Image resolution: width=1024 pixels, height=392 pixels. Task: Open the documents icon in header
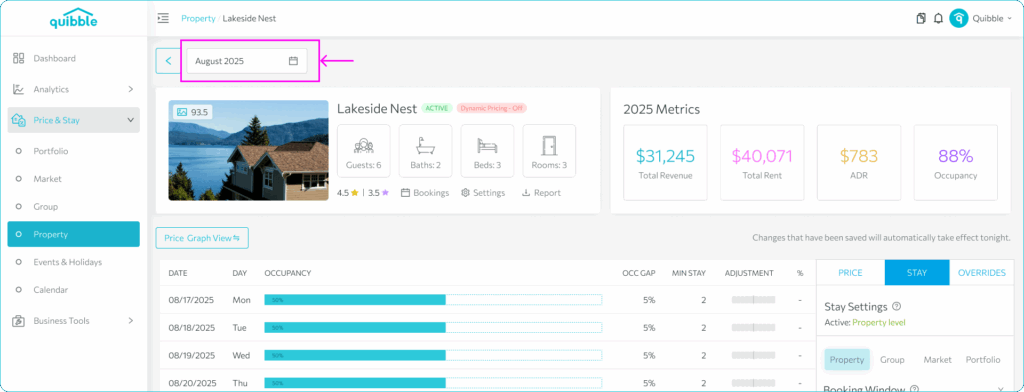coord(921,18)
